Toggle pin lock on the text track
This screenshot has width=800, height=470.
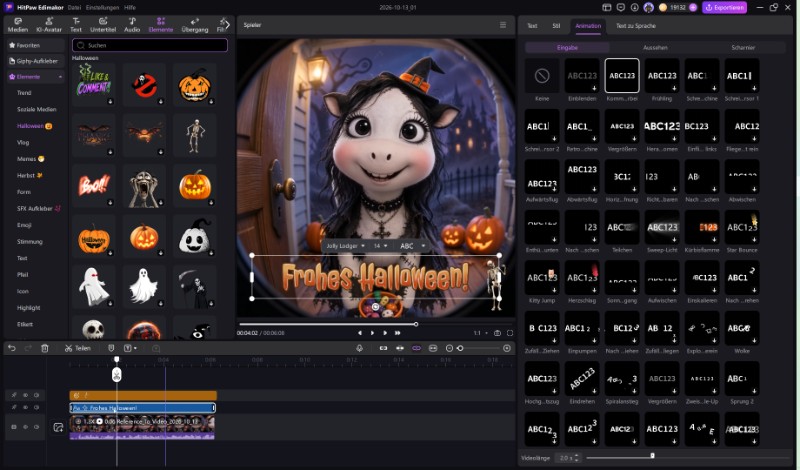14,407
